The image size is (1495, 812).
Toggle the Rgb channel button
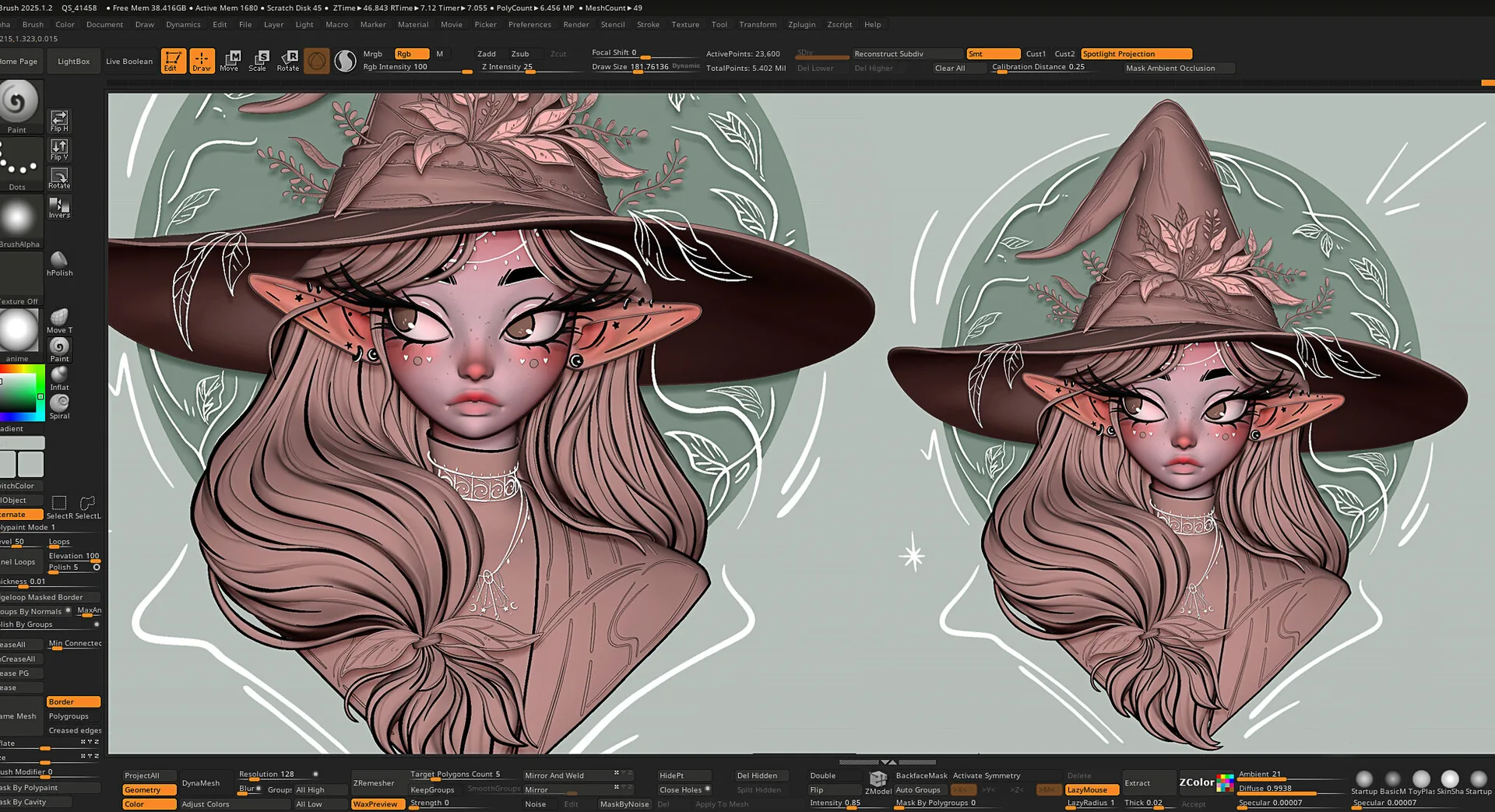coord(411,54)
